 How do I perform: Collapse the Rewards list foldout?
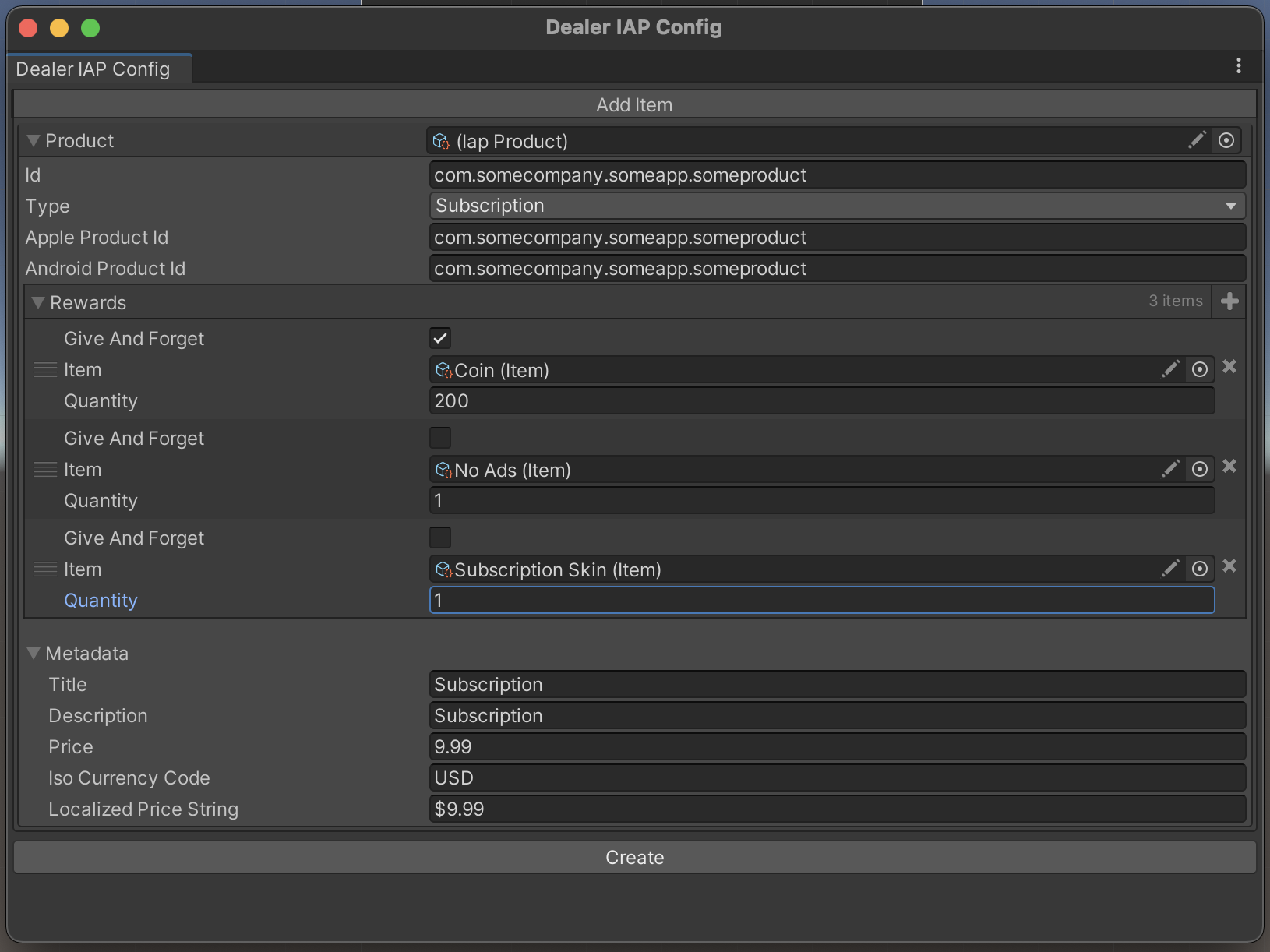pos(37,302)
